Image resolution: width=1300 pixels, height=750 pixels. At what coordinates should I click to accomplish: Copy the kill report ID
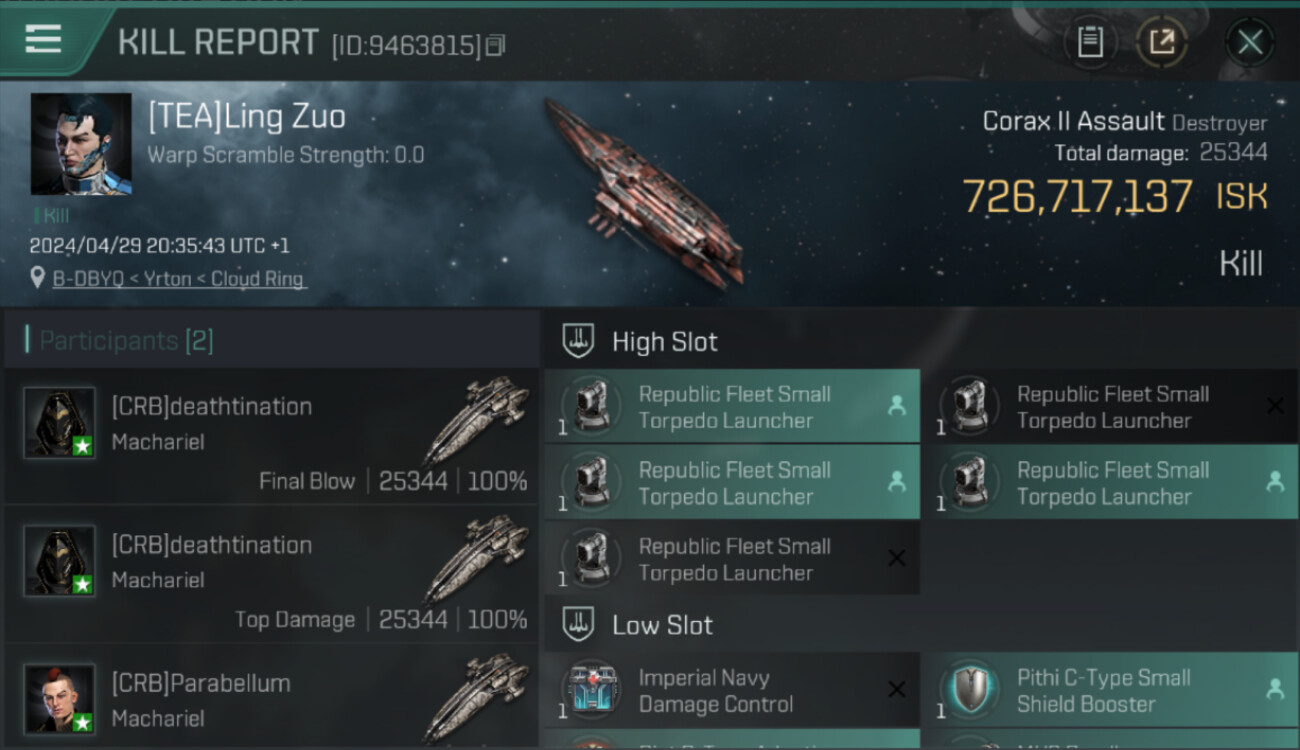click(x=496, y=45)
